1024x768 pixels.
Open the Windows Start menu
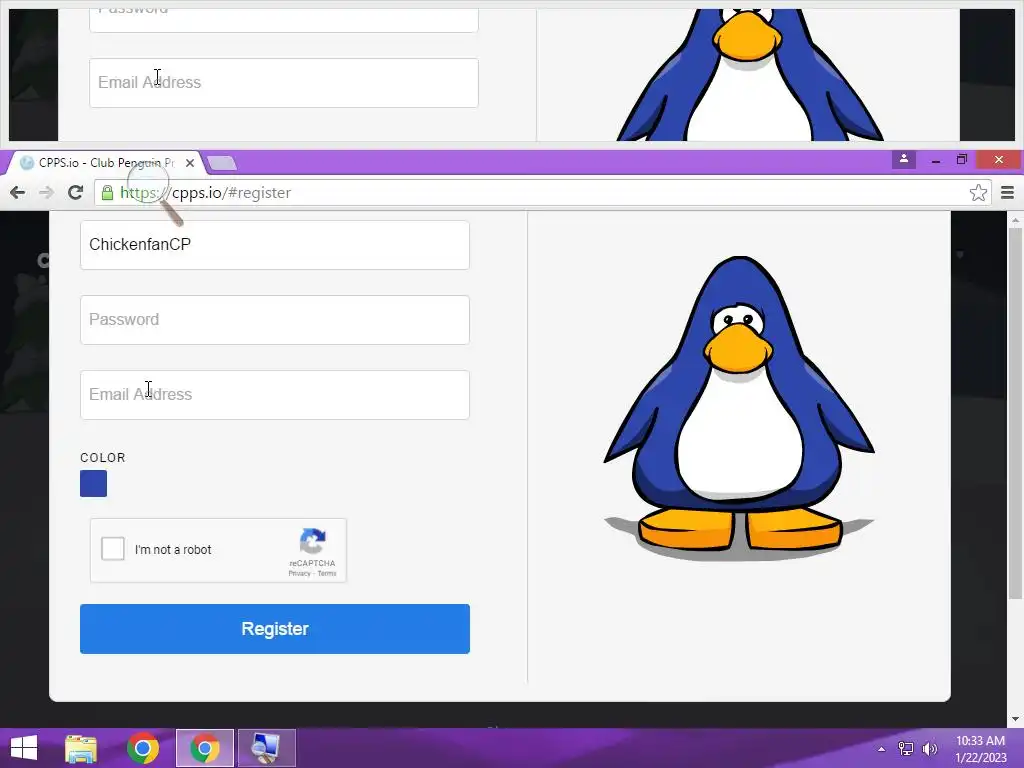pos(24,748)
